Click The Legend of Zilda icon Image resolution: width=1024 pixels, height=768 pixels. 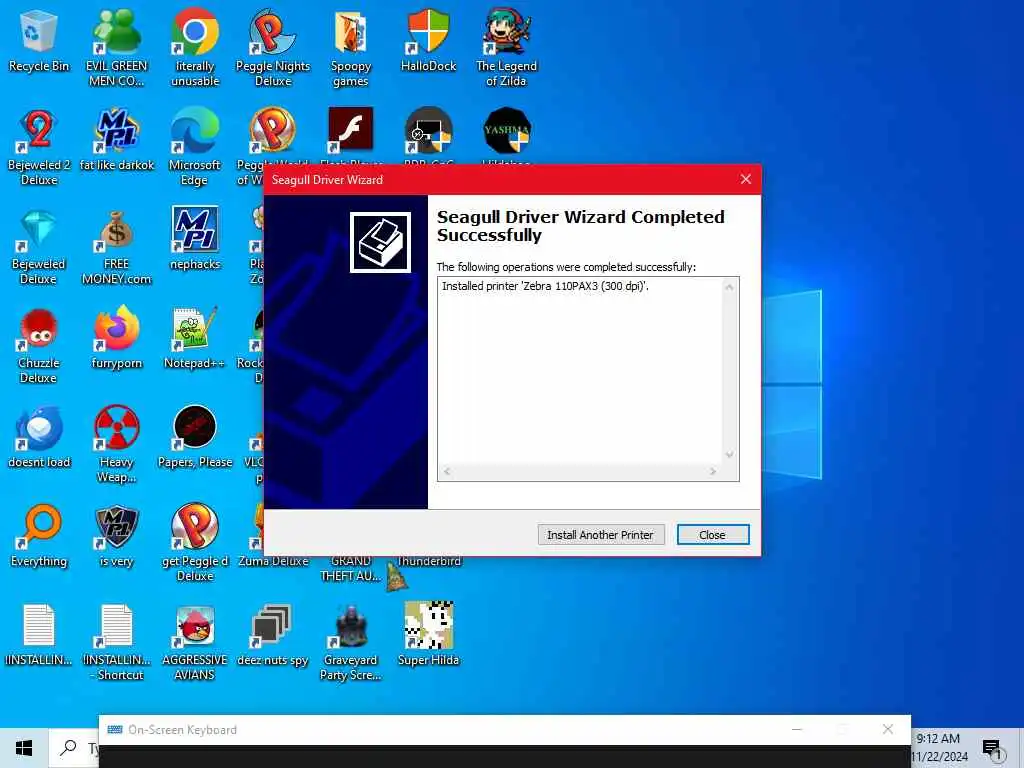pyautogui.click(x=506, y=47)
